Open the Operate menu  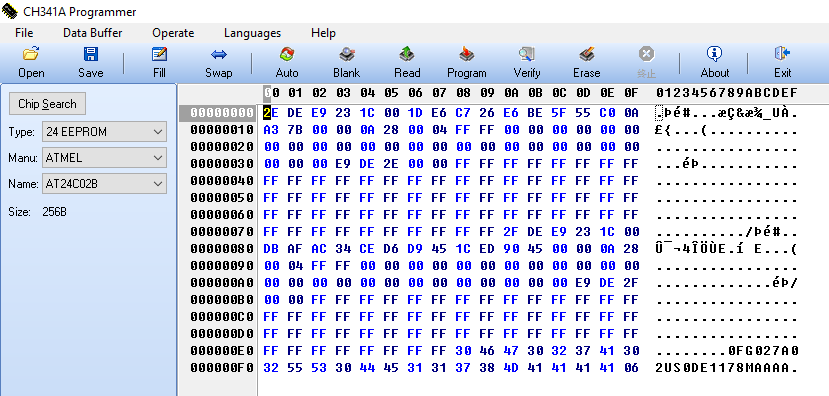click(173, 33)
